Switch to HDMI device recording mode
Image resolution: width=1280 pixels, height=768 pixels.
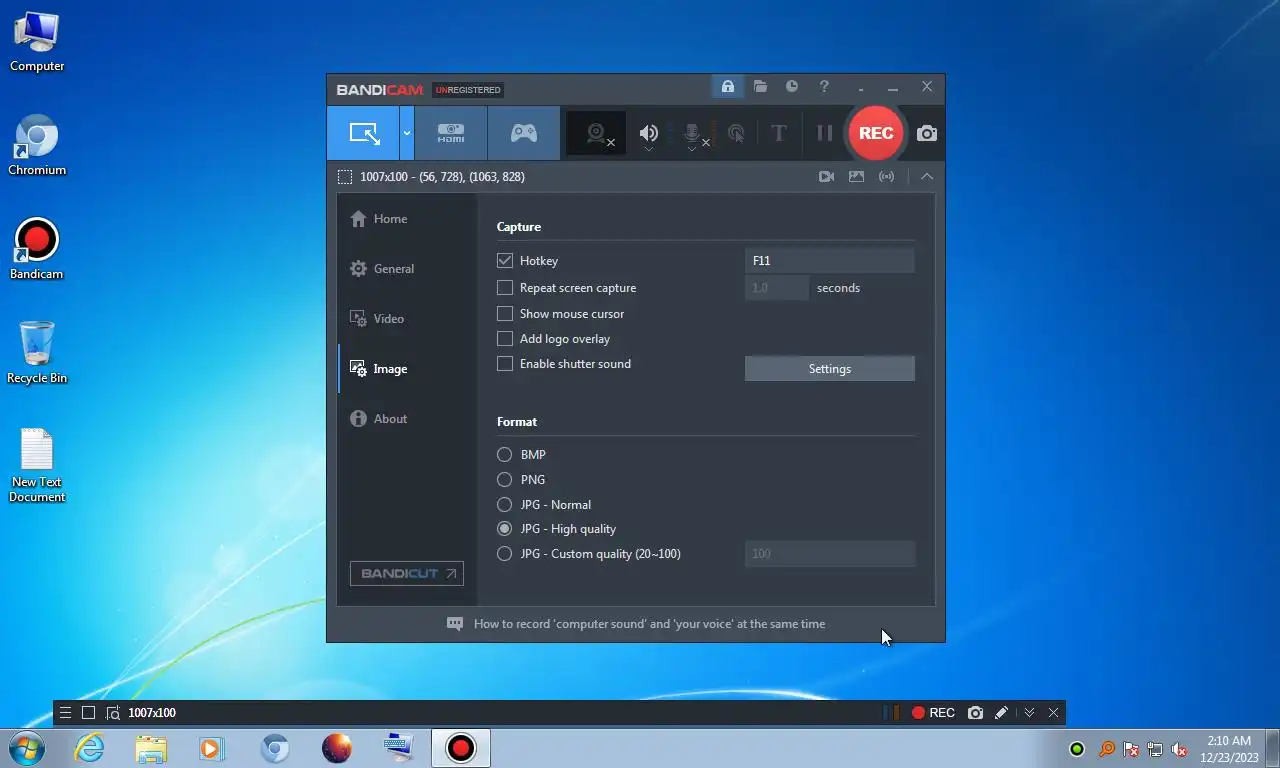tap(451, 133)
